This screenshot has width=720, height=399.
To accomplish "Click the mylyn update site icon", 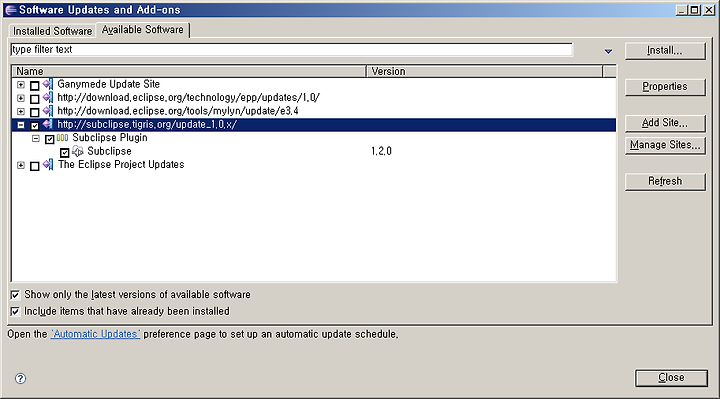I will (x=48, y=111).
